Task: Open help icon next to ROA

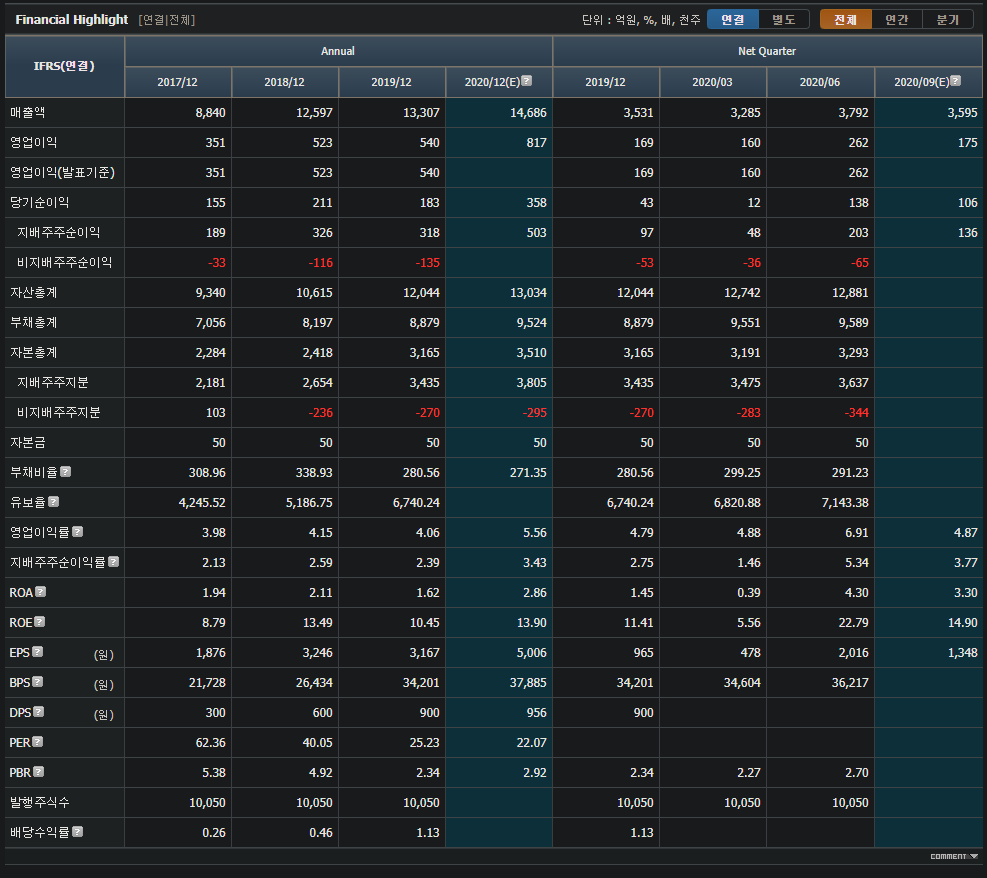Action: 40,592
